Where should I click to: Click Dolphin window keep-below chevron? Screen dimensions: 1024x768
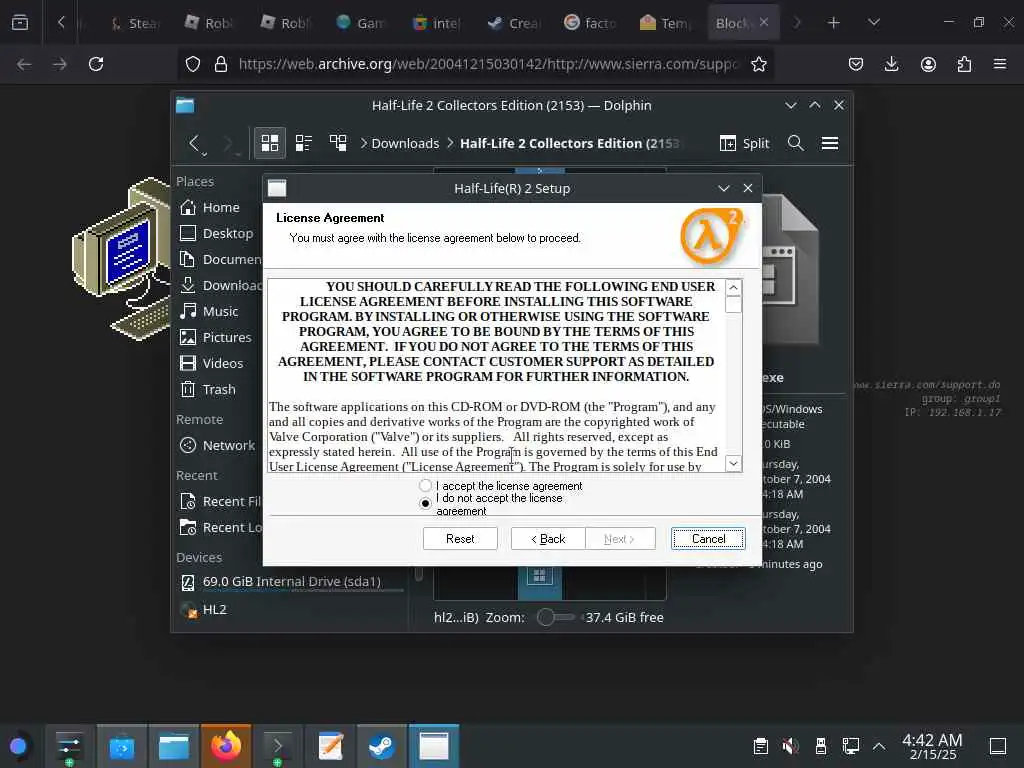point(791,105)
